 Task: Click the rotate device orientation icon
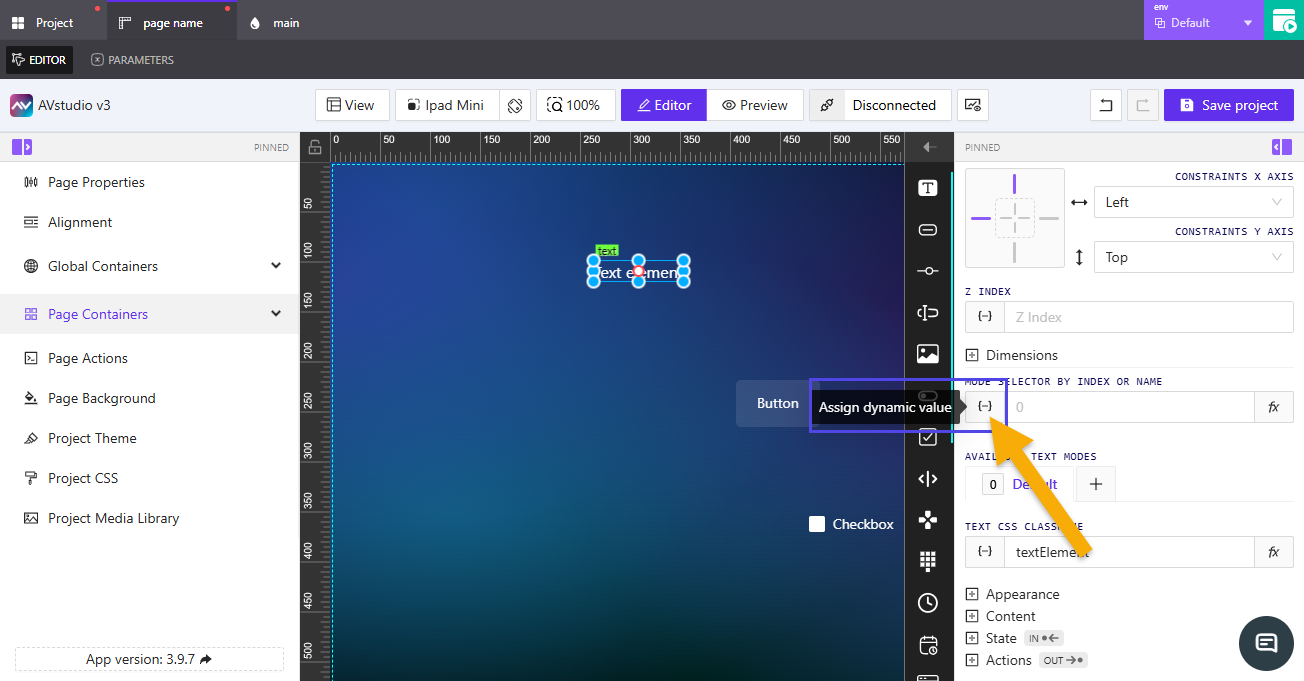point(515,105)
